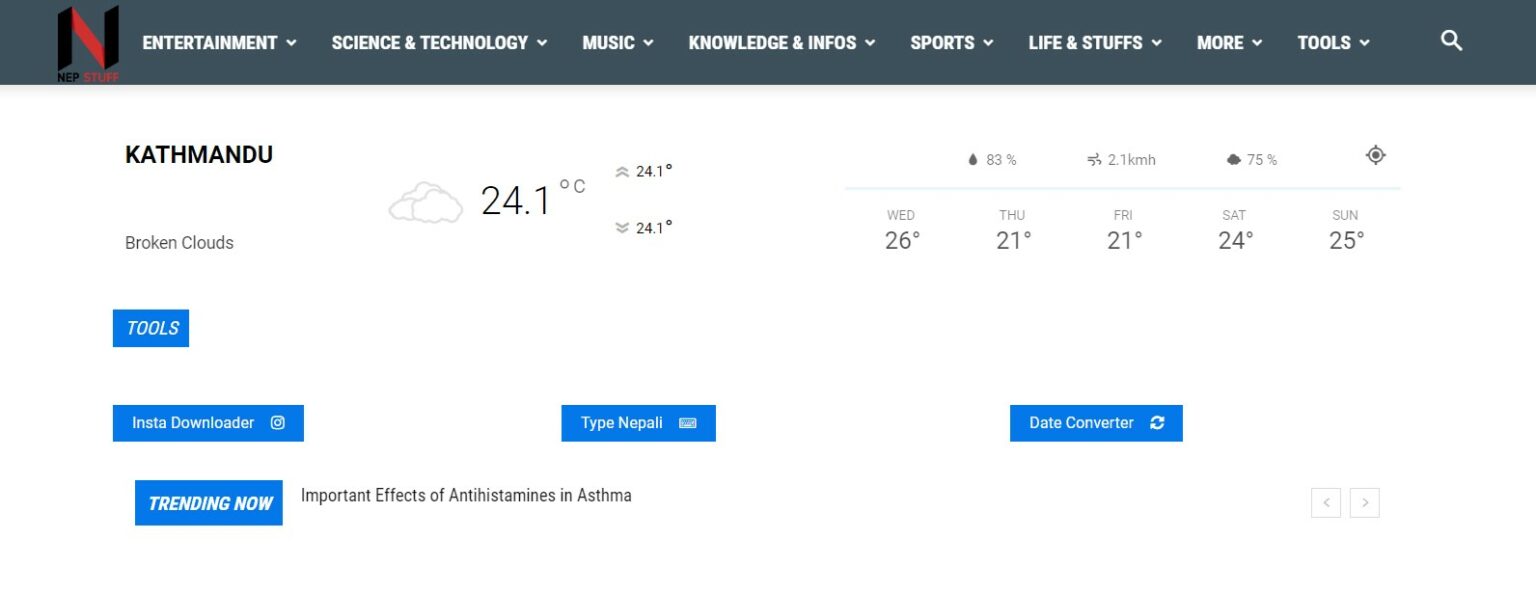Open the search icon
The height and width of the screenshot is (593, 1536).
point(1450,40)
